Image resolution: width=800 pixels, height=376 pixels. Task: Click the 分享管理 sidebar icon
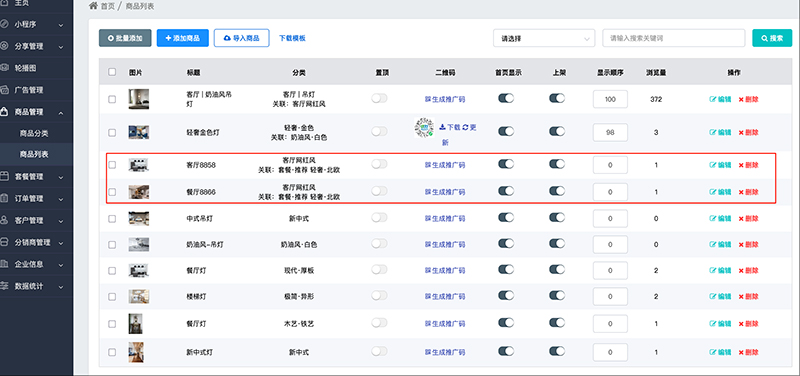4,46
